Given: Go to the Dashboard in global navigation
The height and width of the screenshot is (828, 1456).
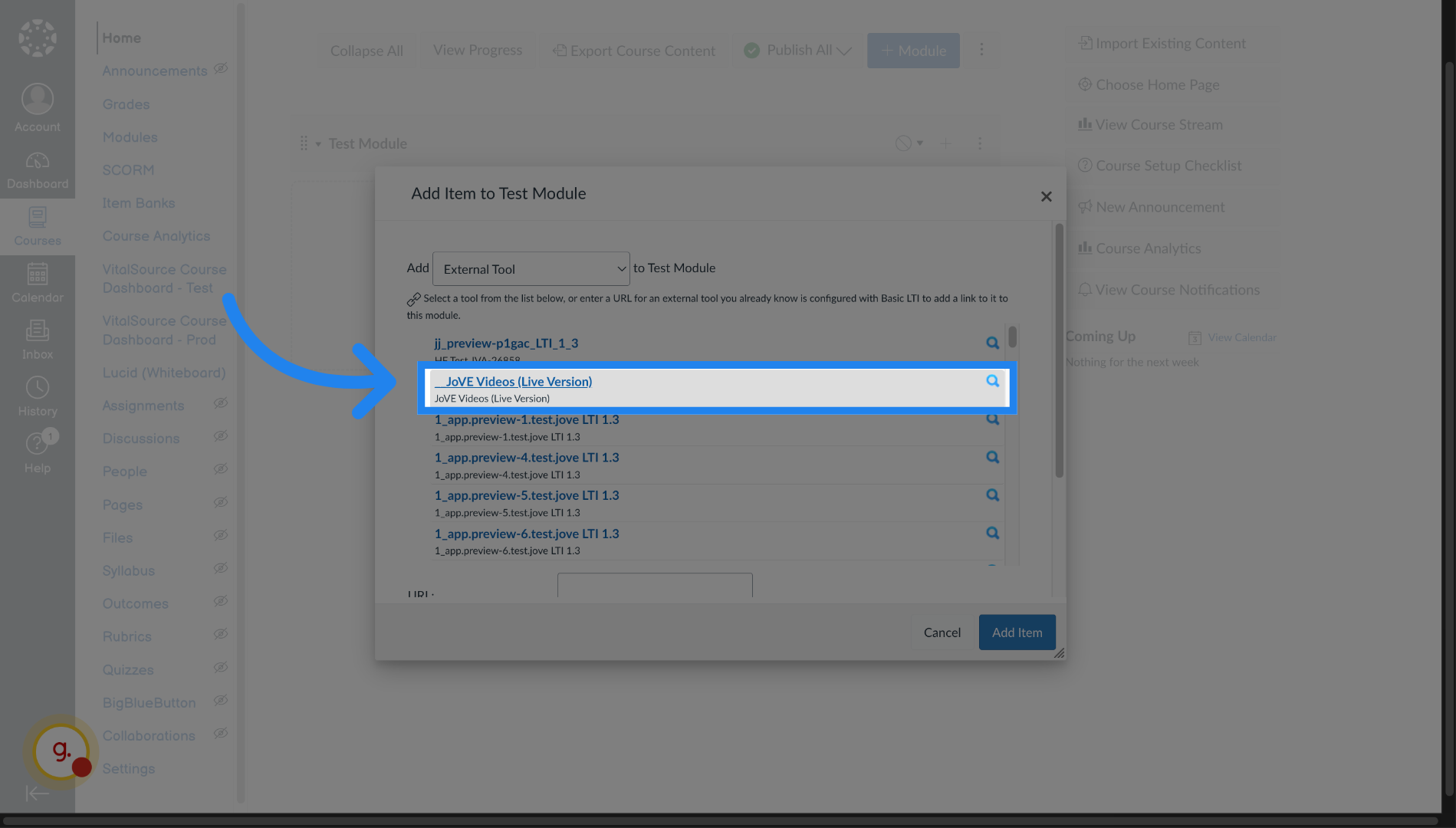Looking at the screenshot, I should 37,170.
